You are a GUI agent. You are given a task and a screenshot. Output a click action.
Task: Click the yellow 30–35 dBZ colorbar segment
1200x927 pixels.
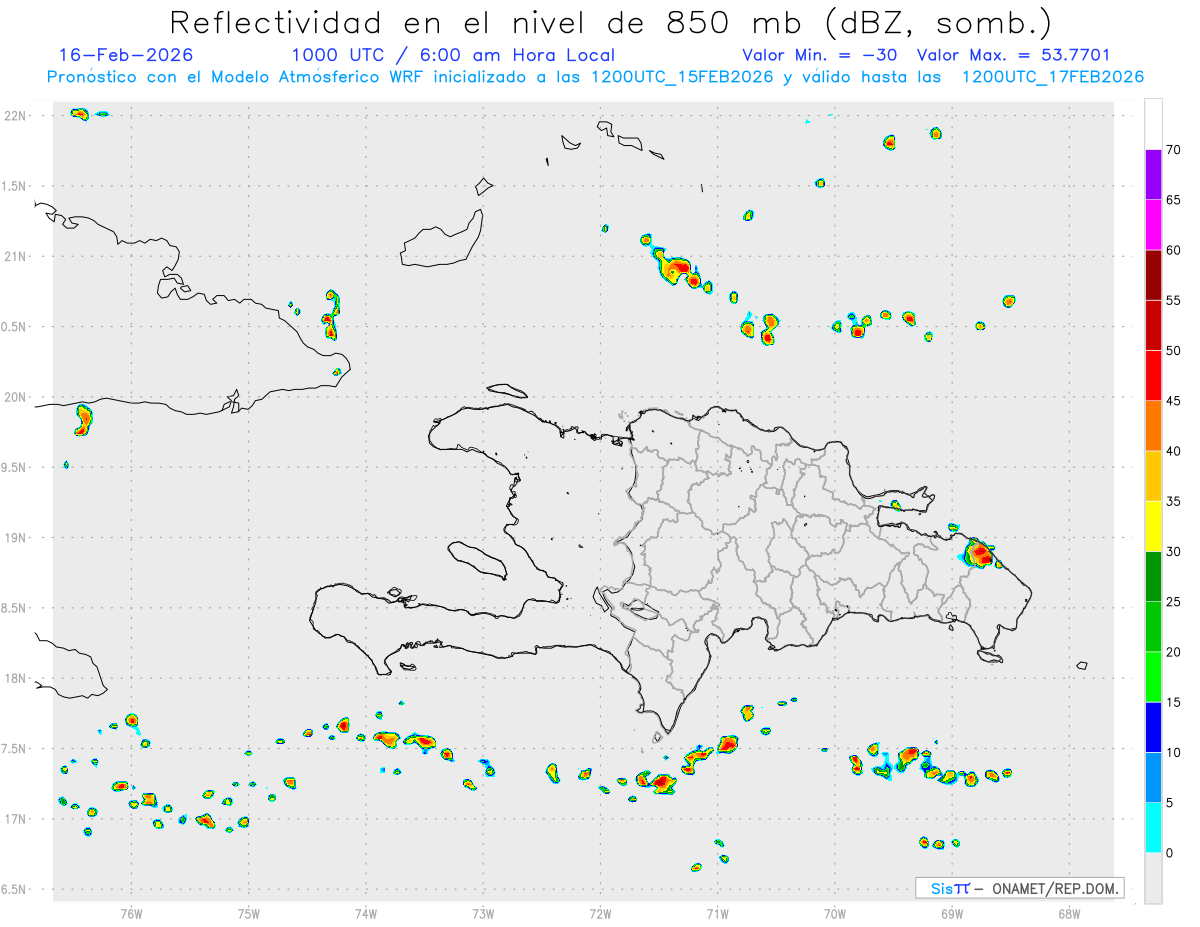(x=1153, y=526)
